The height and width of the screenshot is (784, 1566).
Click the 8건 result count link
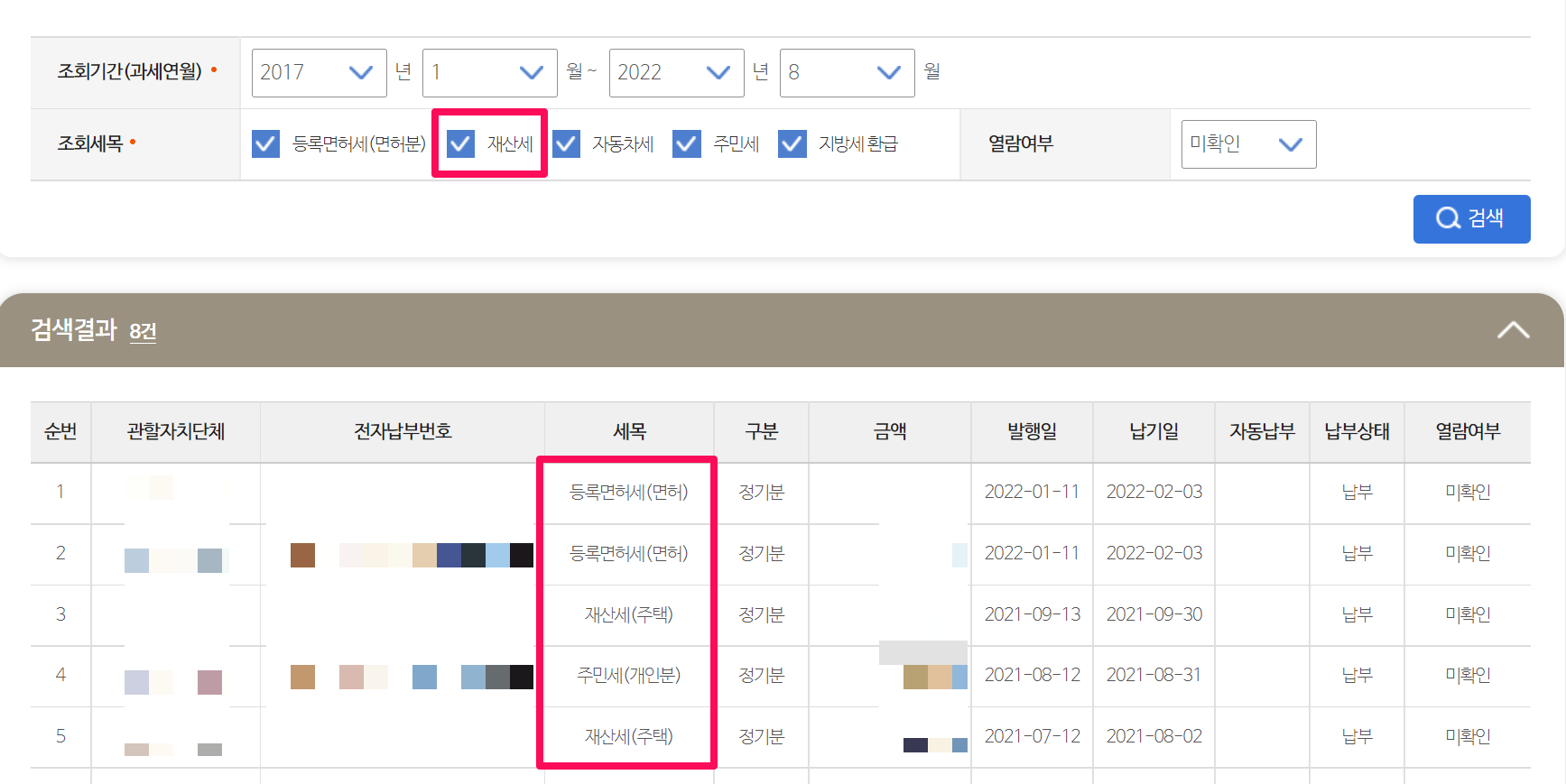pyautogui.click(x=143, y=331)
